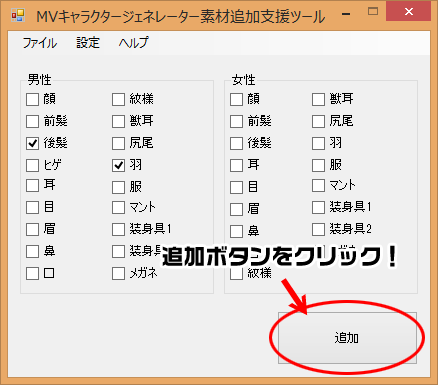Check マント in the 女性 group
Image resolution: width=438 pixels, height=385 pixels.
coord(318,185)
